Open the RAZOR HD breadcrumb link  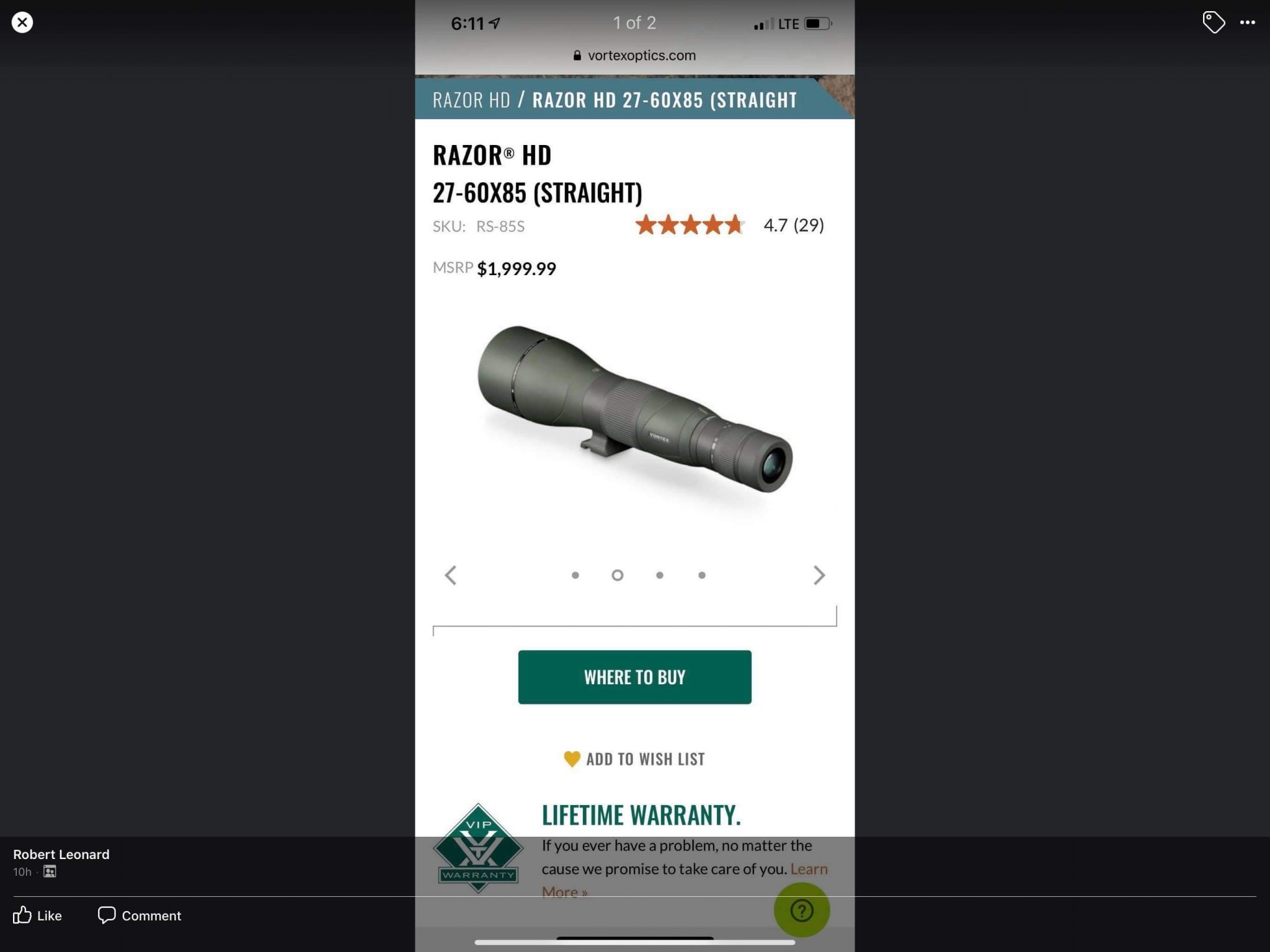pyautogui.click(x=471, y=100)
